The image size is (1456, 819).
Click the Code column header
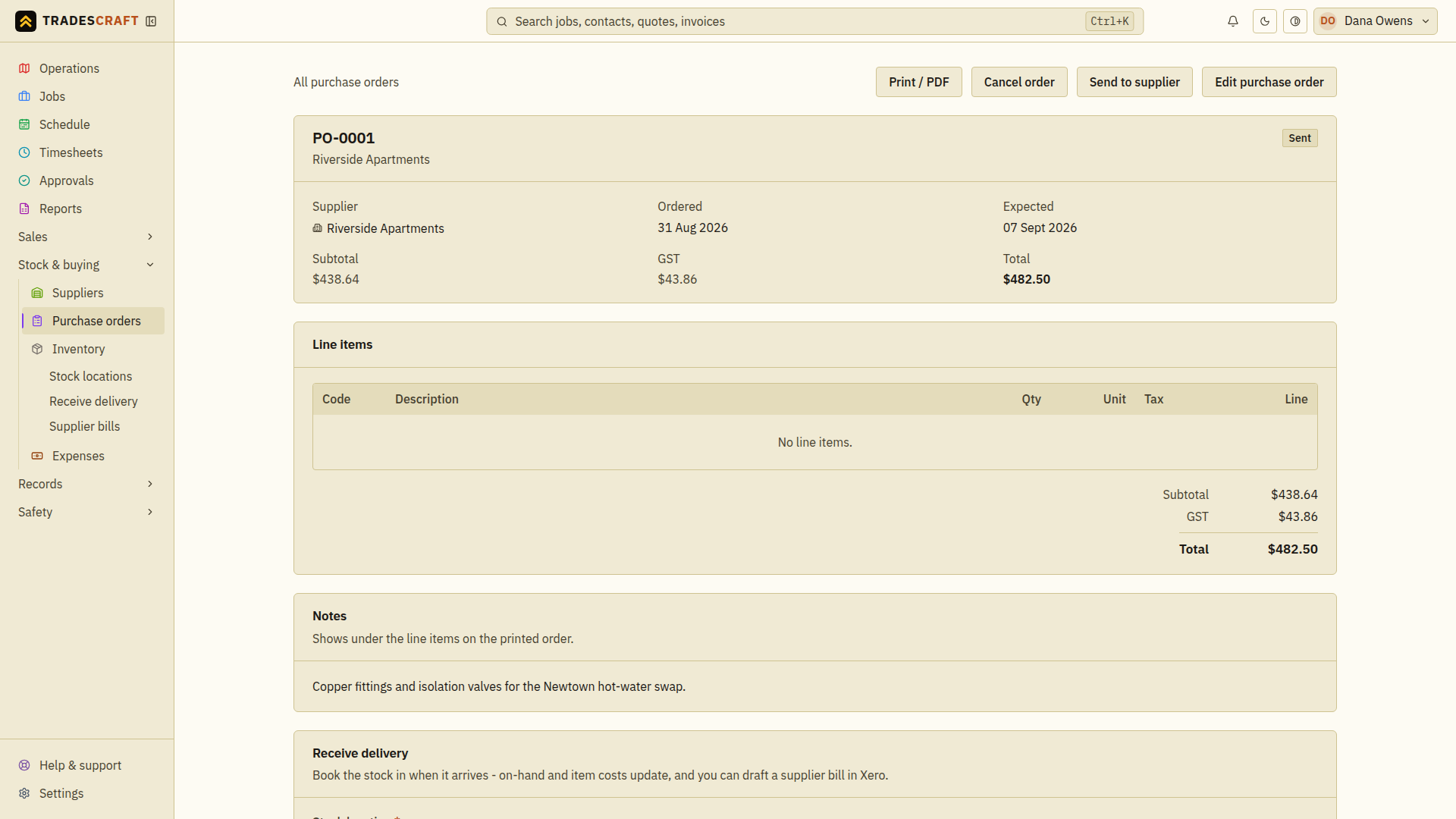pyautogui.click(x=336, y=399)
